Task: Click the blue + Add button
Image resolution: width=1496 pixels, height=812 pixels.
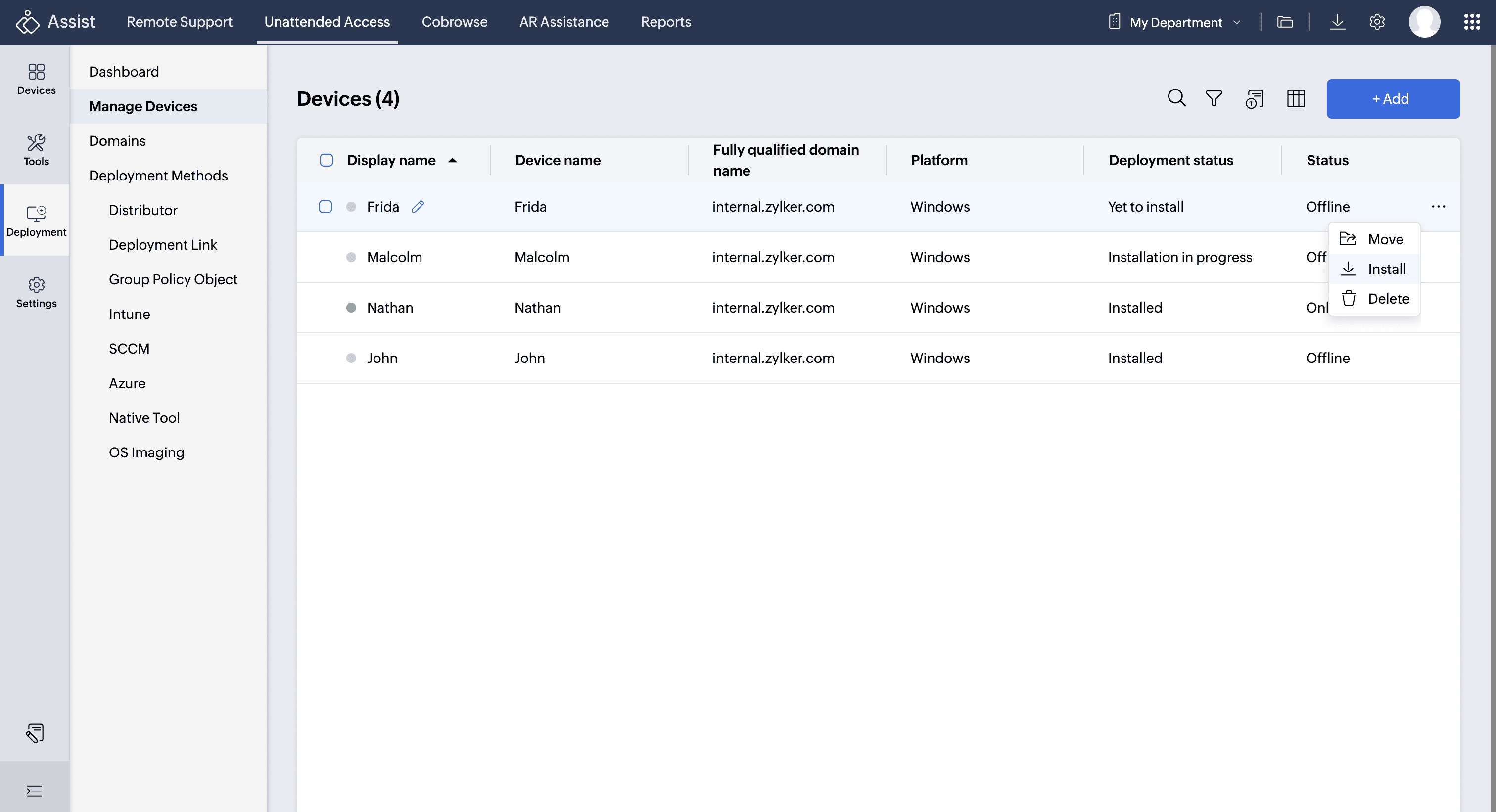Action: [x=1392, y=99]
